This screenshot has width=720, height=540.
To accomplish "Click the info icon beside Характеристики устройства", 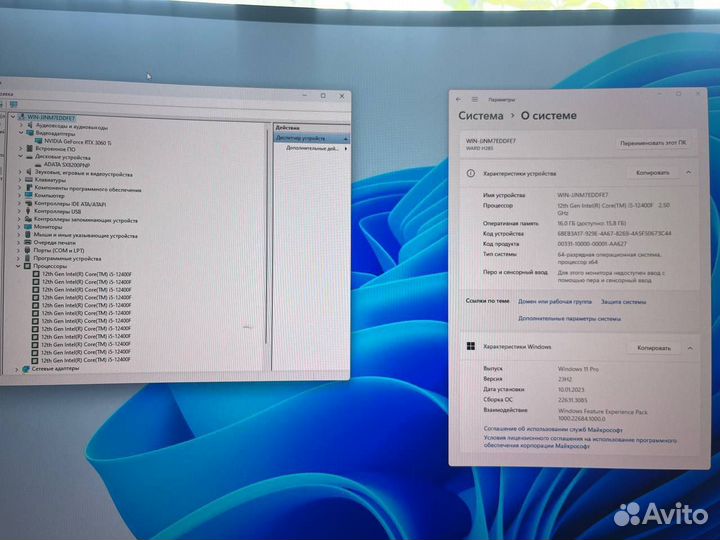I will click(471, 174).
